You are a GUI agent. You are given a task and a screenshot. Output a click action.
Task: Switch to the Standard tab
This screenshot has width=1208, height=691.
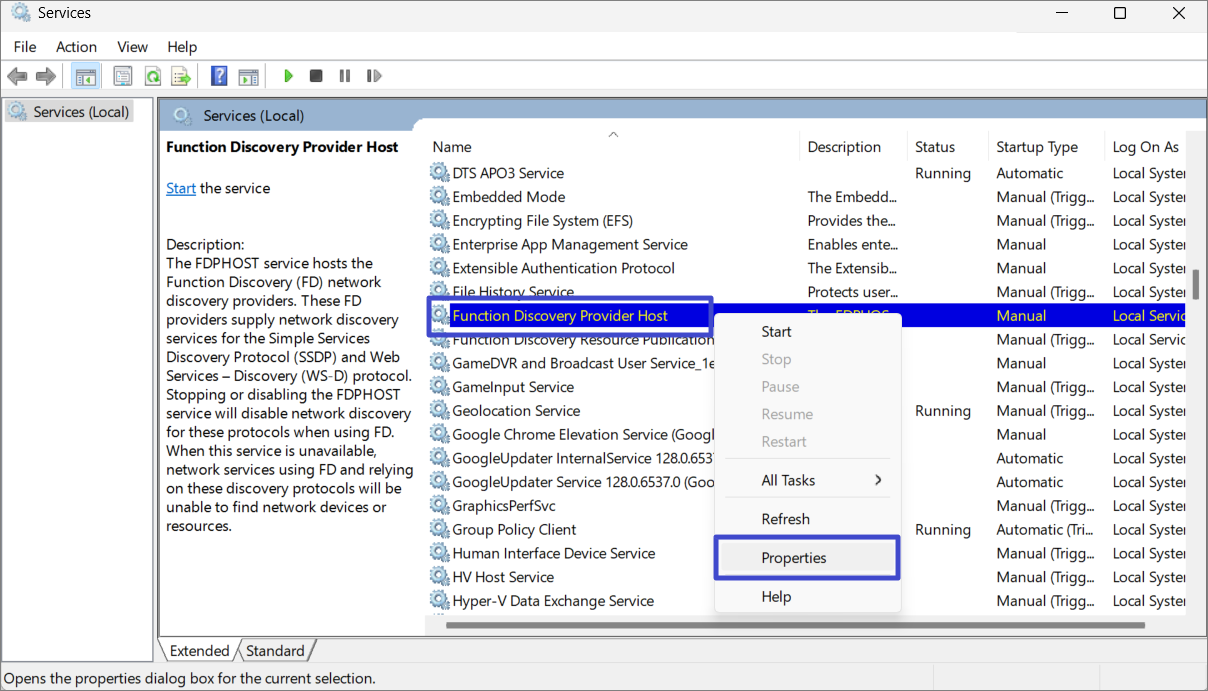[275, 651]
